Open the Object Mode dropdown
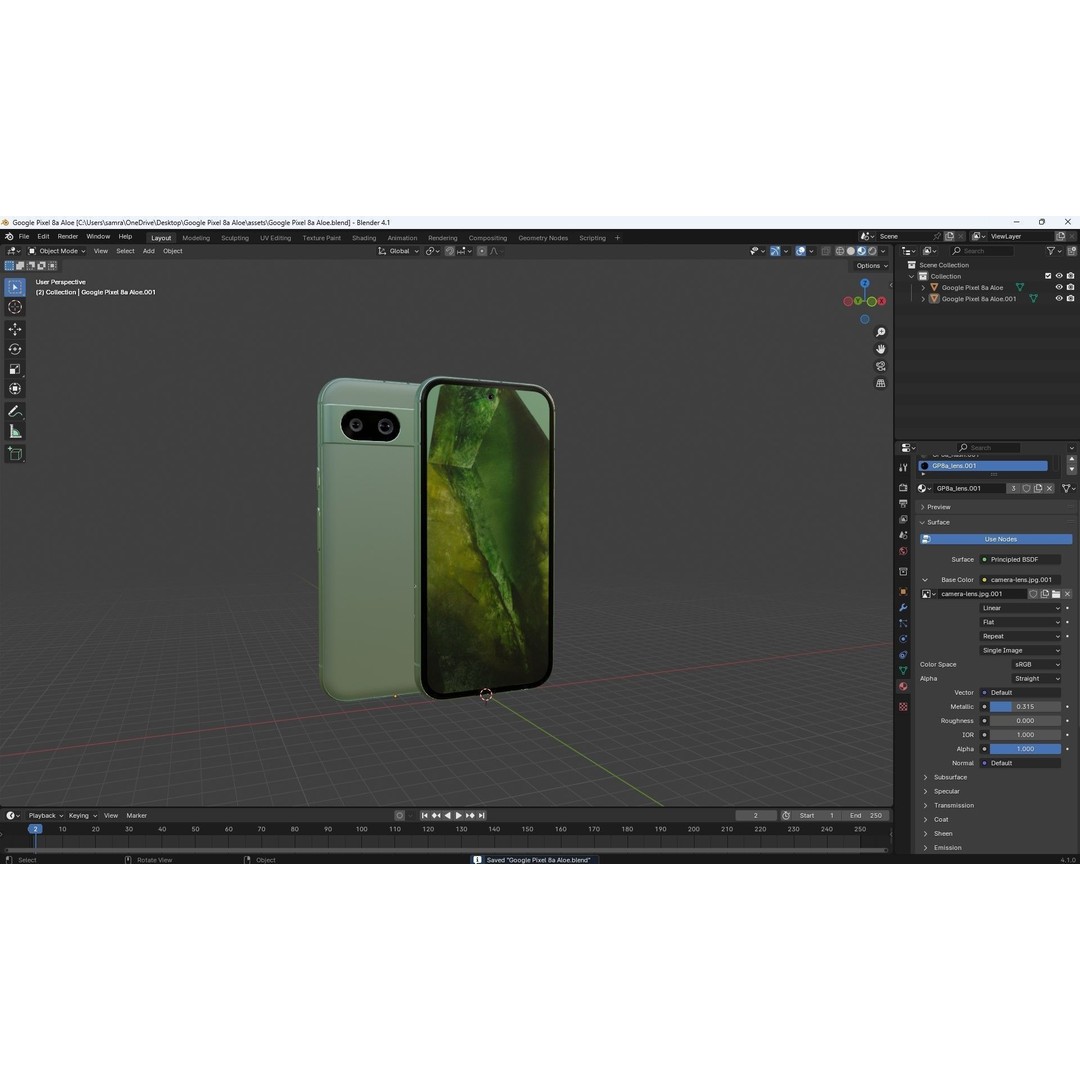The image size is (1080, 1080). click(x=57, y=251)
